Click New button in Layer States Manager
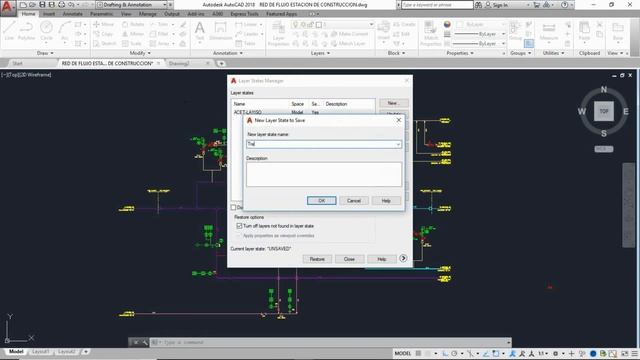The height and width of the screenshot is (360, 640). [394, 103]
